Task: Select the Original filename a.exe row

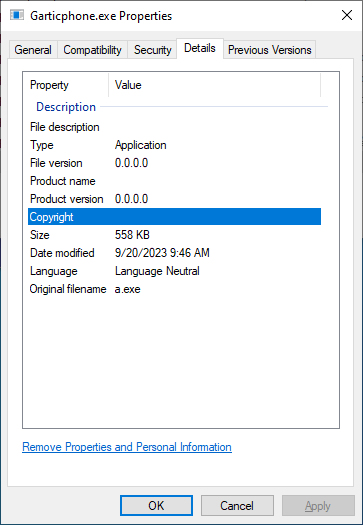Action: tap(174, 289)
